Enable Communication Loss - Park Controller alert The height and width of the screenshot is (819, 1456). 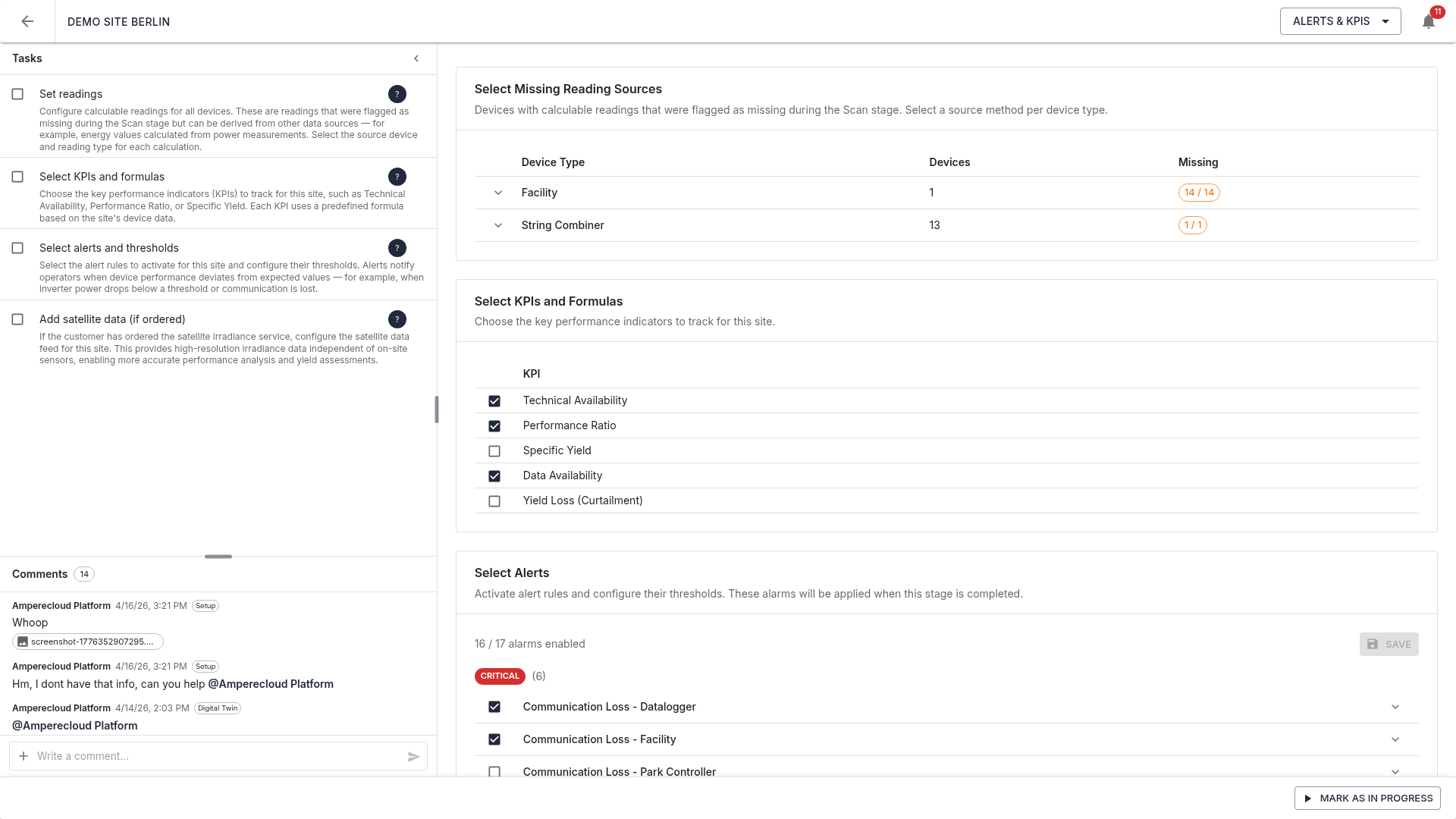coord(494,771)
